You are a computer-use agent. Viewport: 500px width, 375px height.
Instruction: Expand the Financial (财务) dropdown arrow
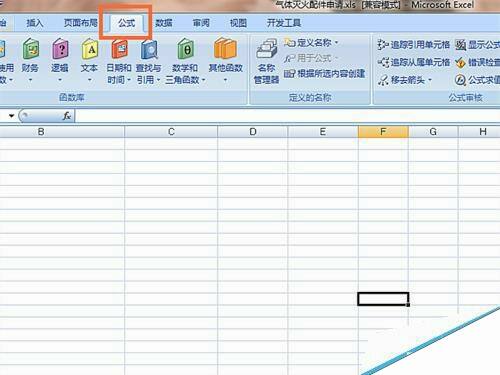(x=30, y=80)
